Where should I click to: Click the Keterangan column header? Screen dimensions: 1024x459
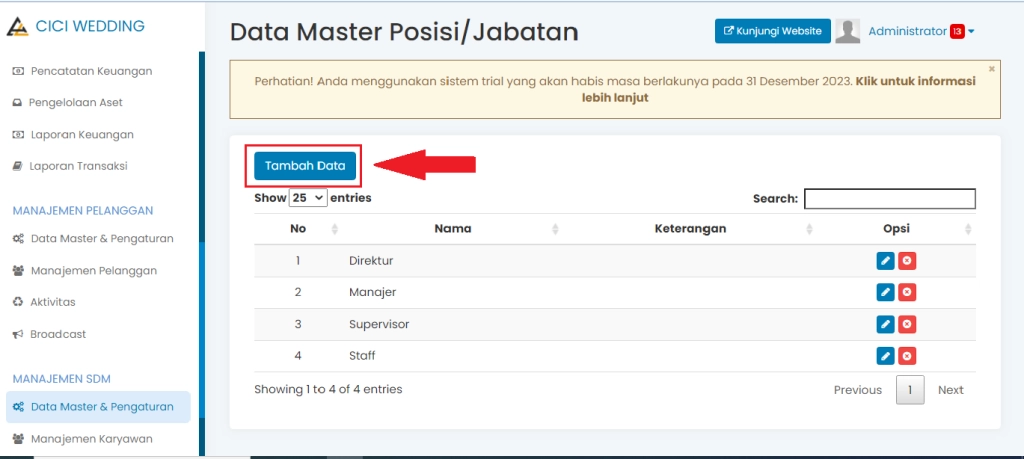click(x=690, y=229)
